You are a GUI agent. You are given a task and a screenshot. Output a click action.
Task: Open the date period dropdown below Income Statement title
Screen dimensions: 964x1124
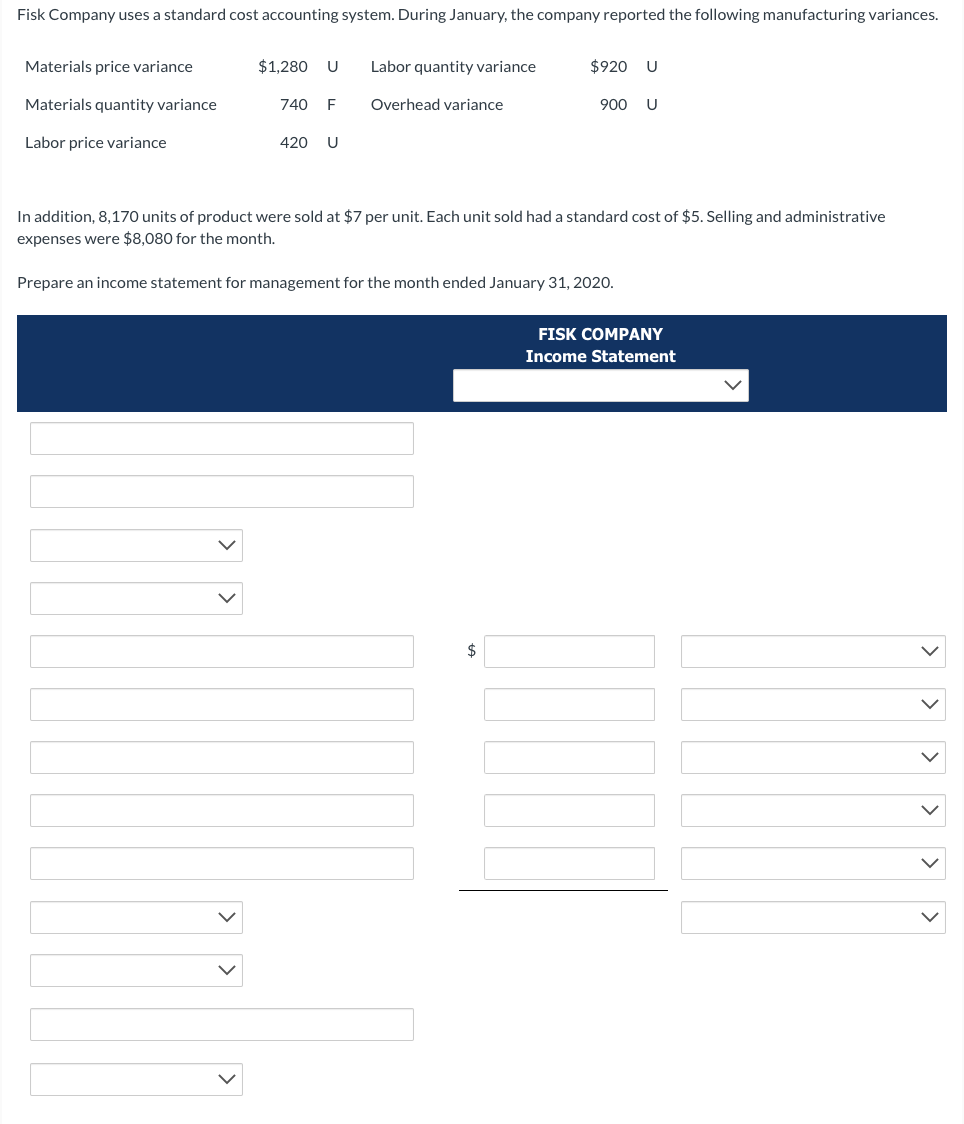[600, 385]
